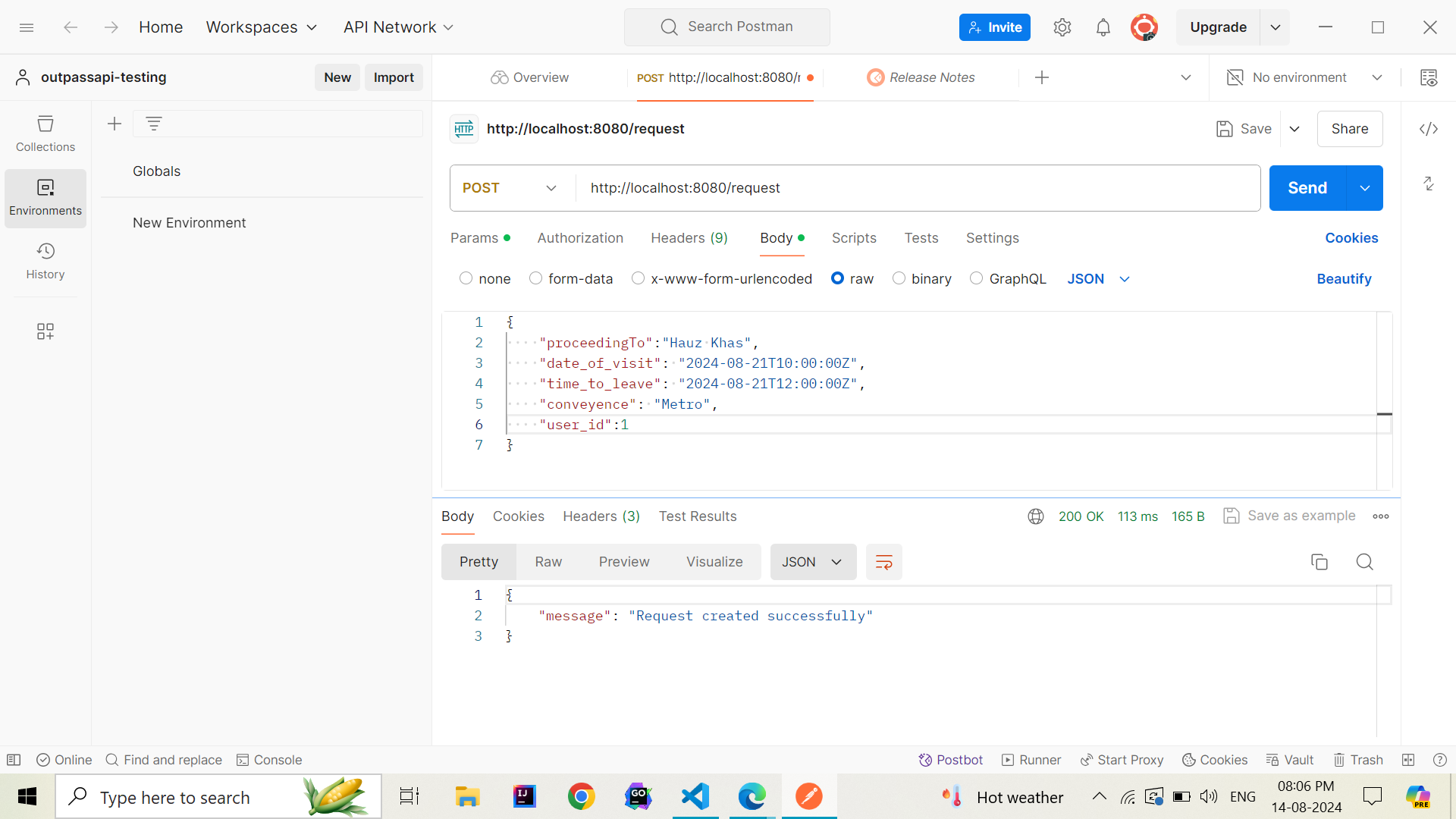
Task: Click the notifications bell icon
Action: tap(1103, 28)
